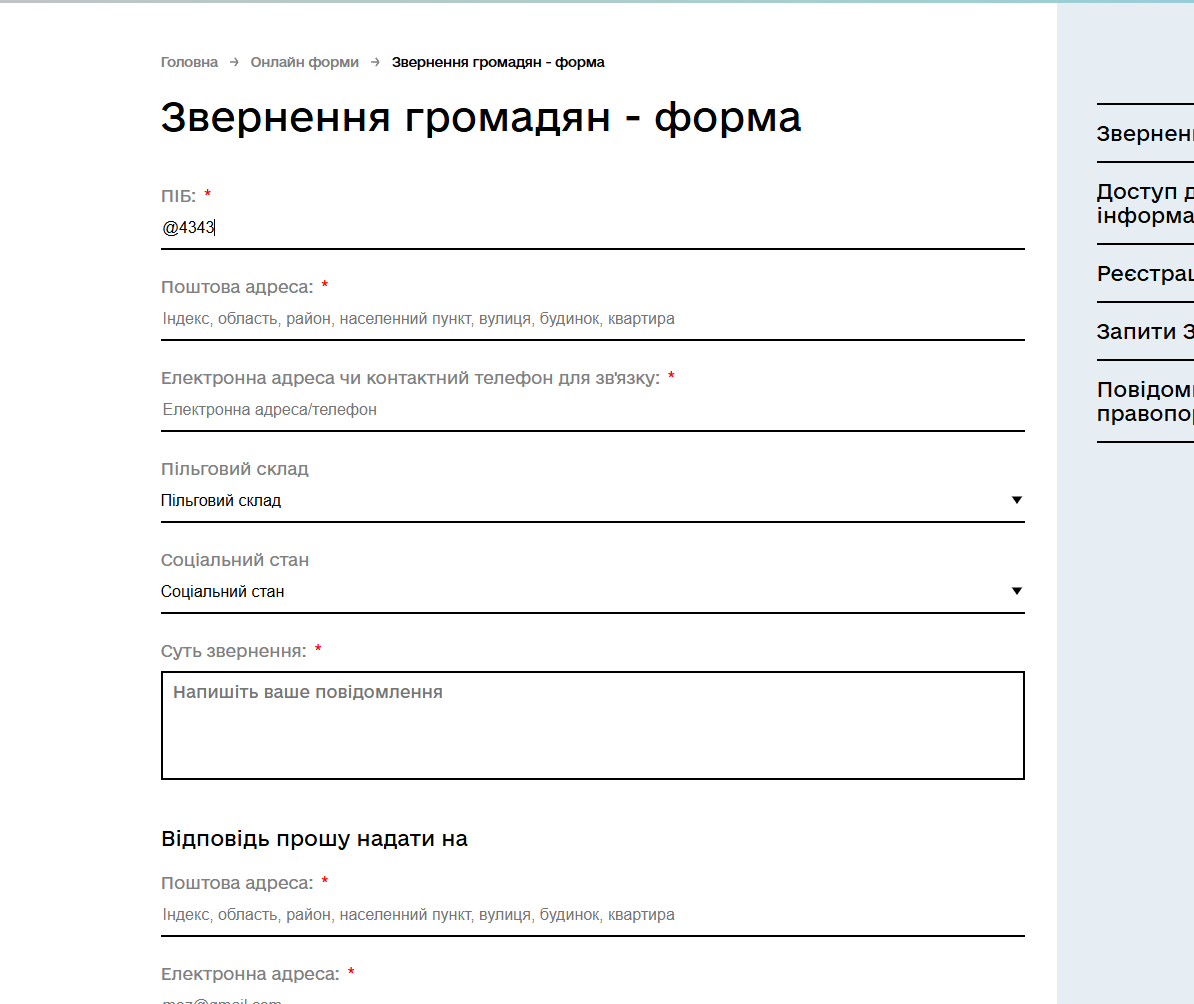The height and width of the screenshot is (1004, 1194).
Task: Select the Реєстрація sidebar menu item
Action: pos(1145,273)
